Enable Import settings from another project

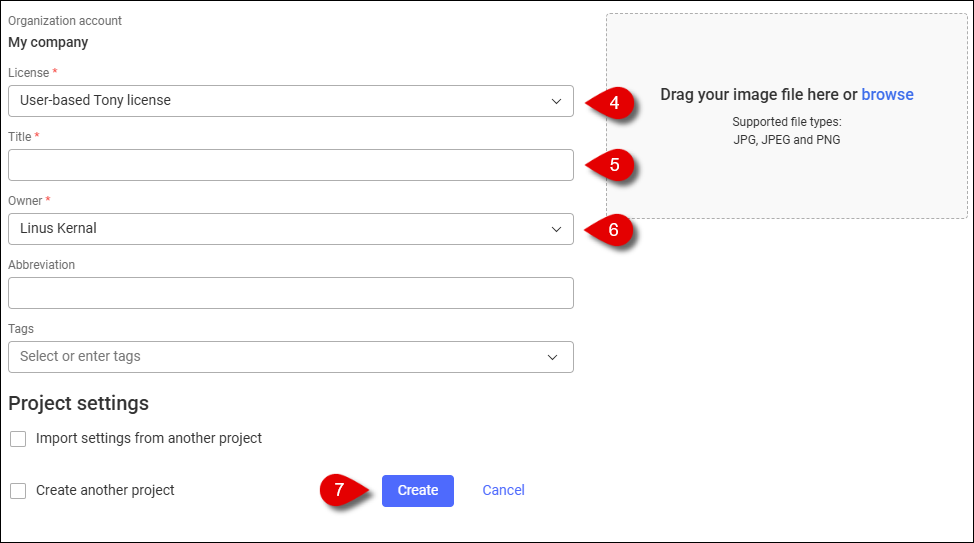coord(18,439)
